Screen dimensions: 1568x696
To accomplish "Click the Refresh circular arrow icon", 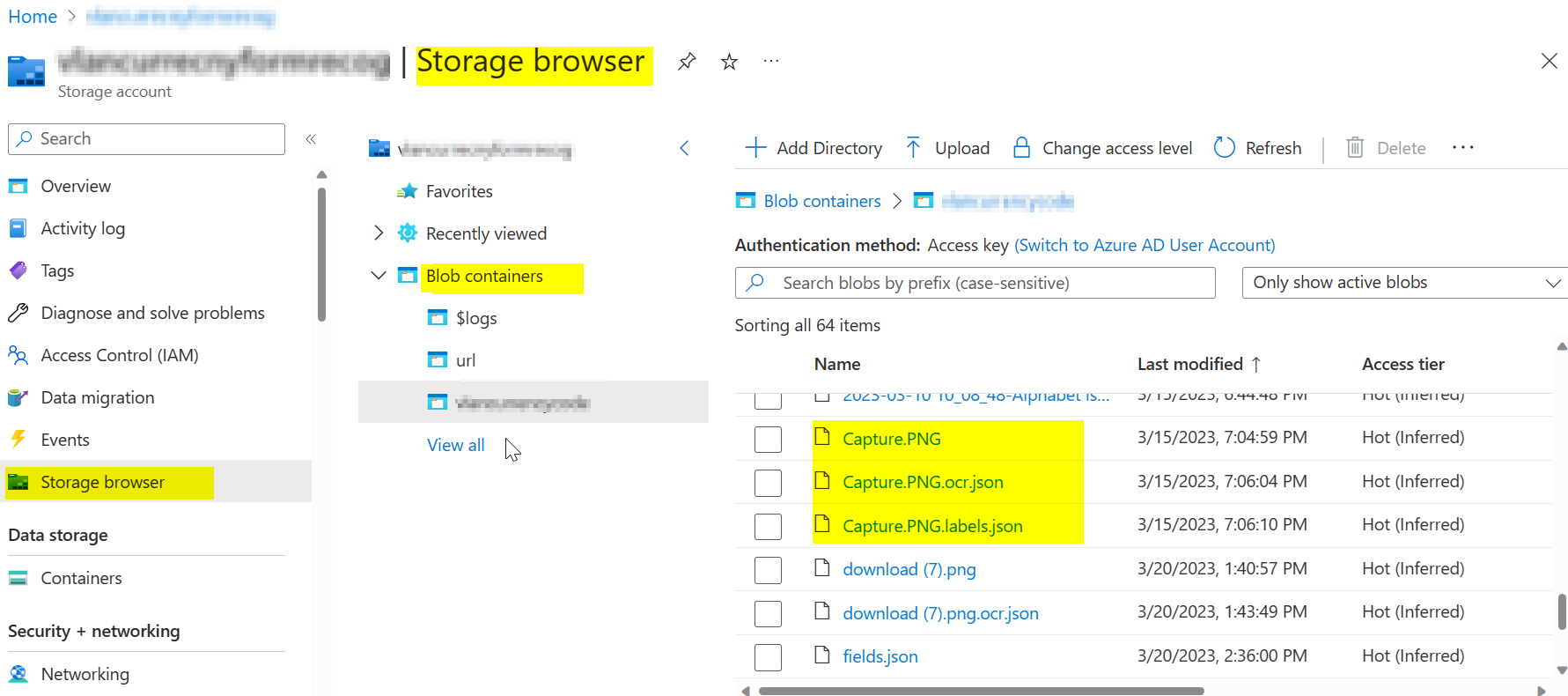I will click(1224, 147).
